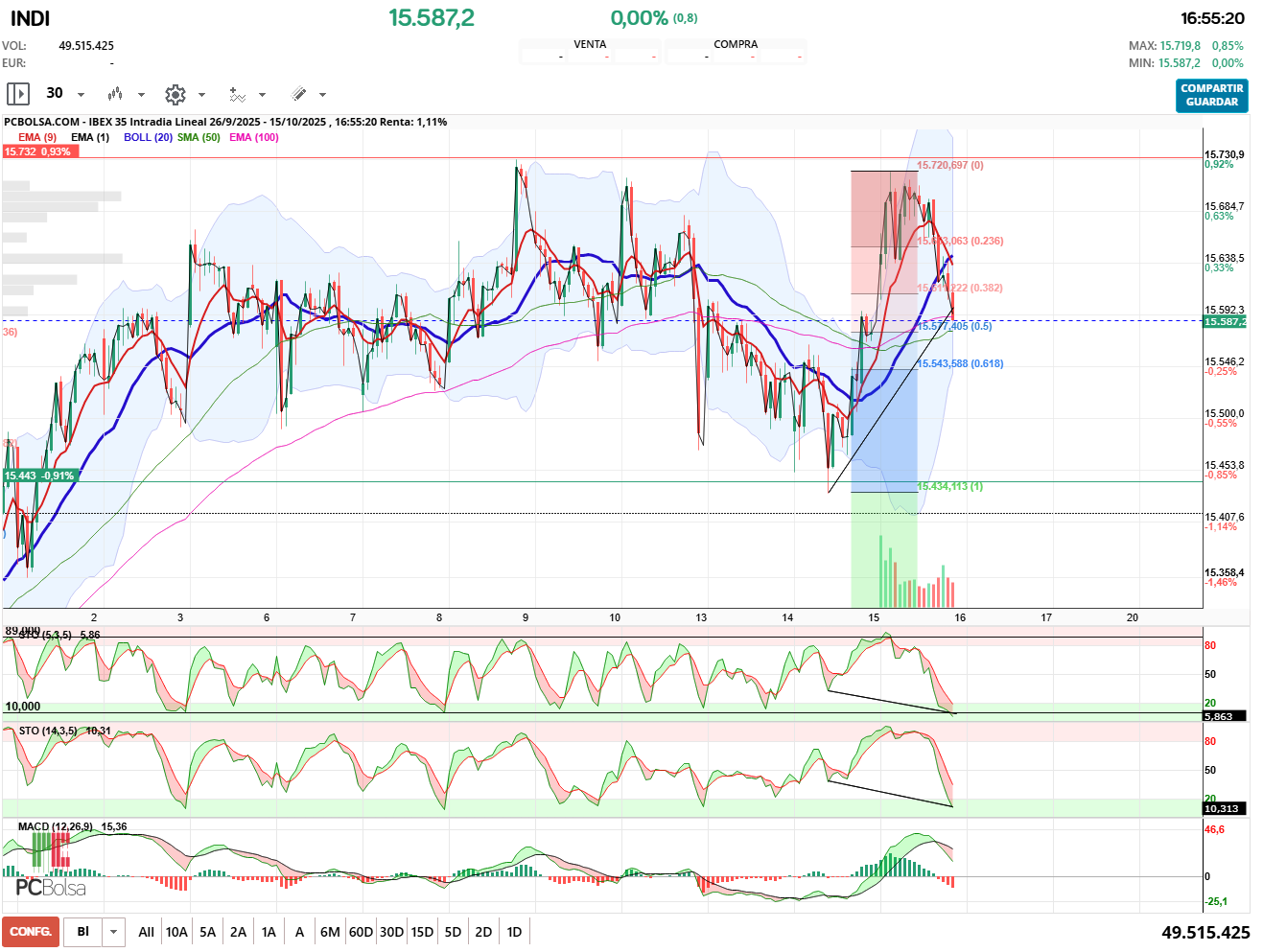The height and width of the screenshot is (952, 1263).
Task: Select the 15D time range
Action: [422, 932]
